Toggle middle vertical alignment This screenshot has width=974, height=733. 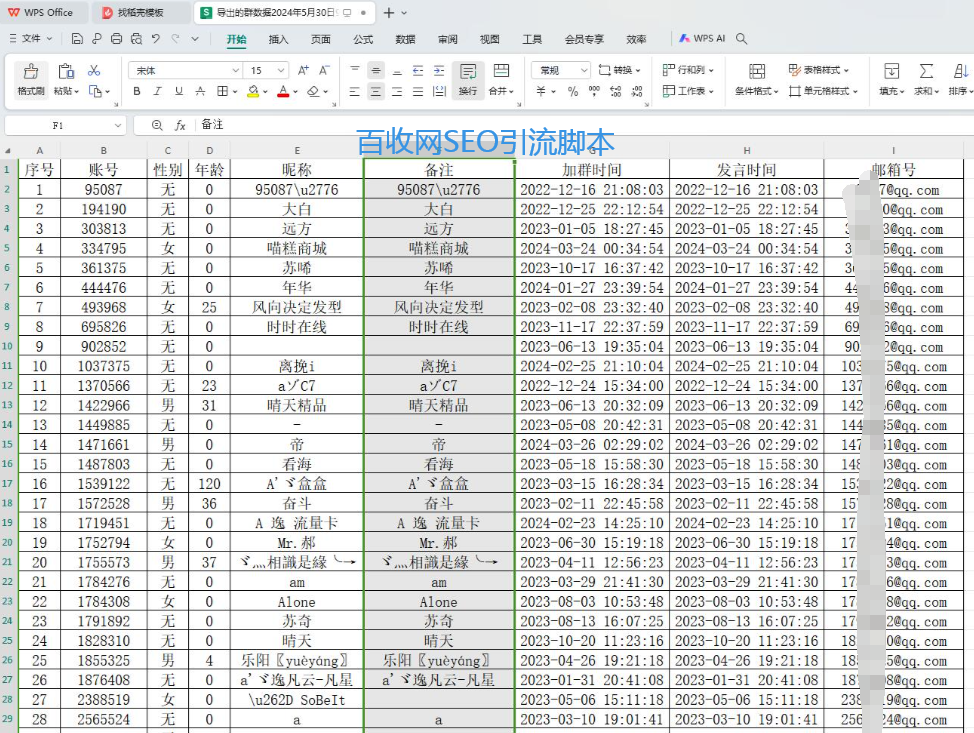pyautogui.click(x=376, y=70)
